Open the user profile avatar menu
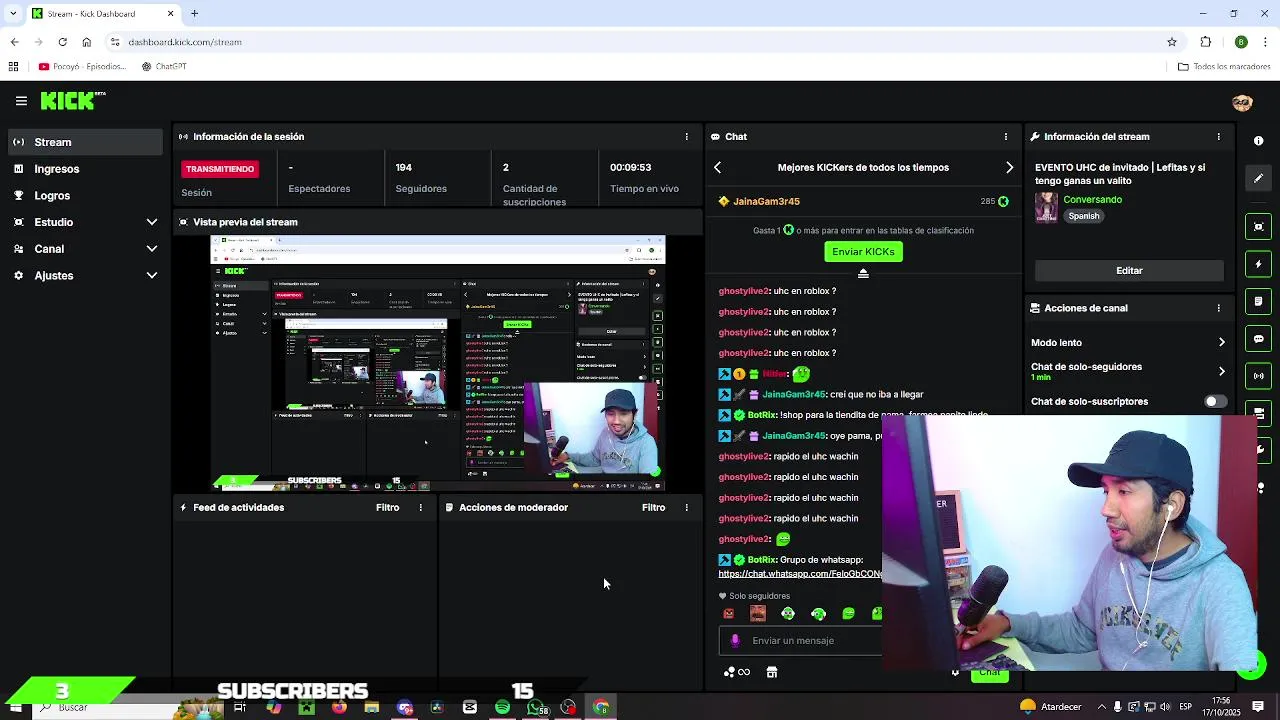This screenshot has height=720, width=1280. 1242,103
